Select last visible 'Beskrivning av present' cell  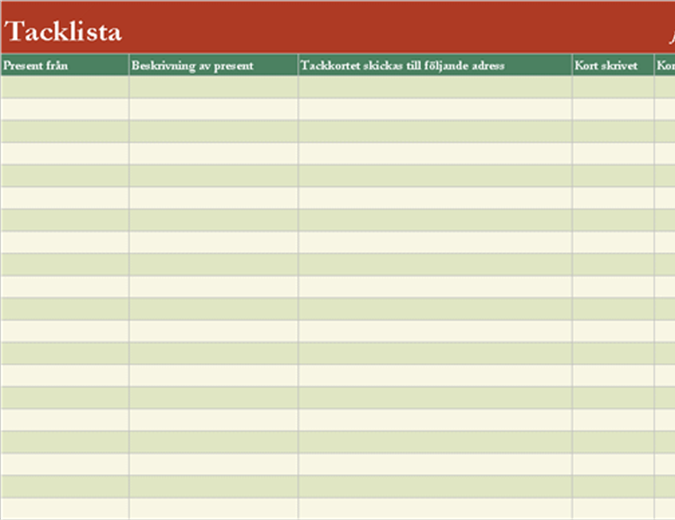tap(213, 508)
